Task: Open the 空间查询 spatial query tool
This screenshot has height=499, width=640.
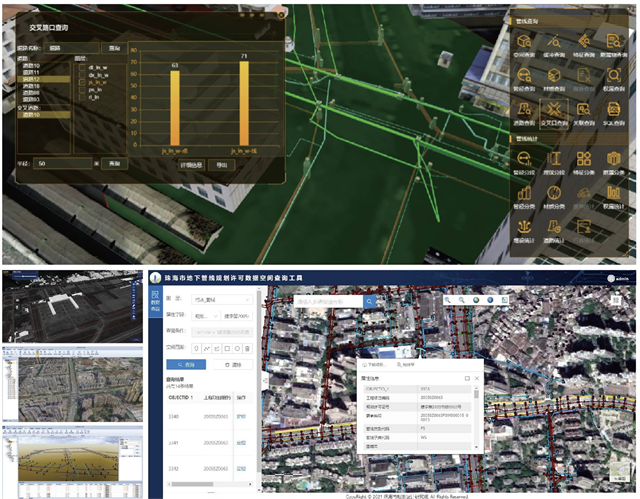Action: 525,41
